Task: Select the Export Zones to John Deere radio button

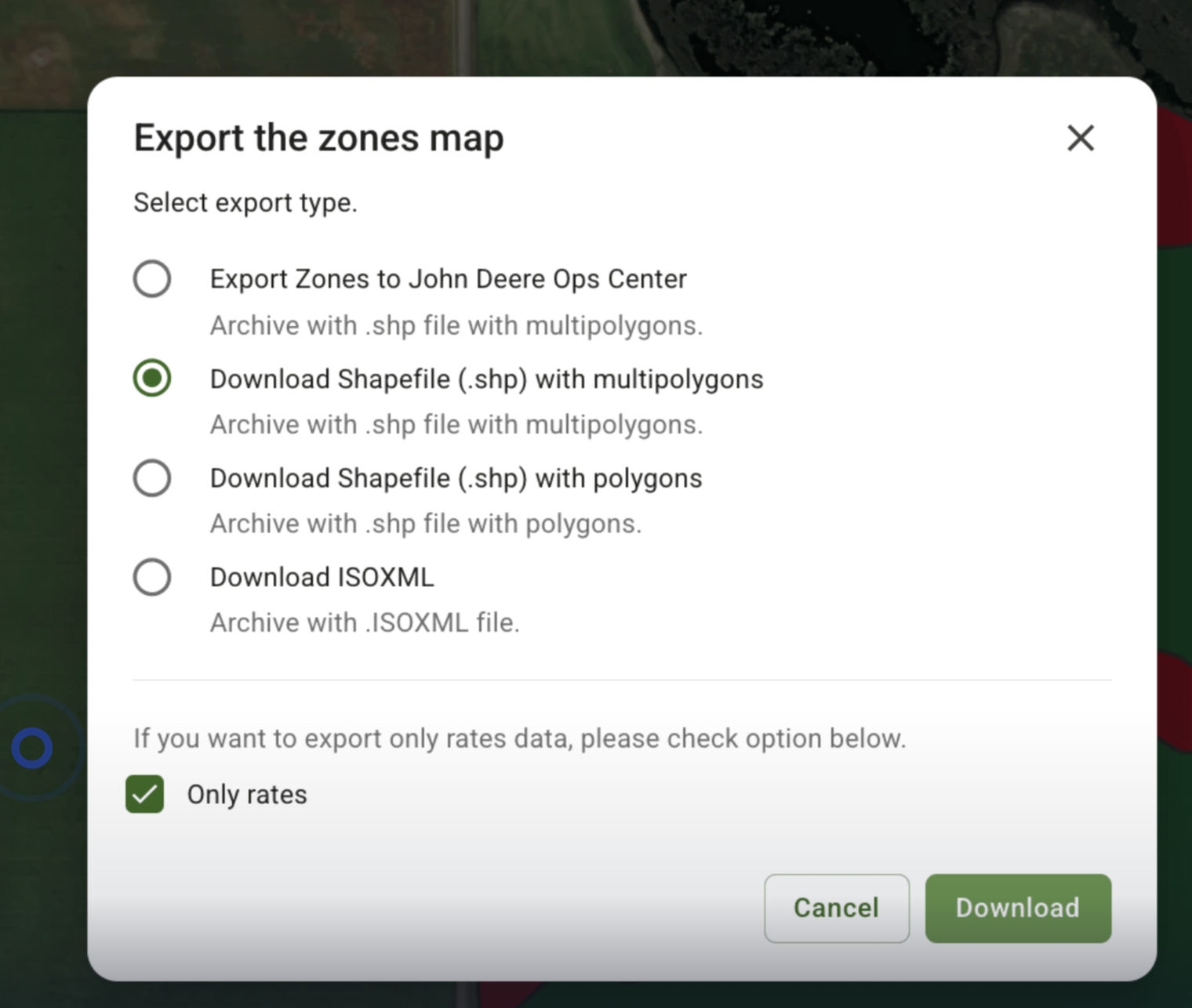Action: 152,278
